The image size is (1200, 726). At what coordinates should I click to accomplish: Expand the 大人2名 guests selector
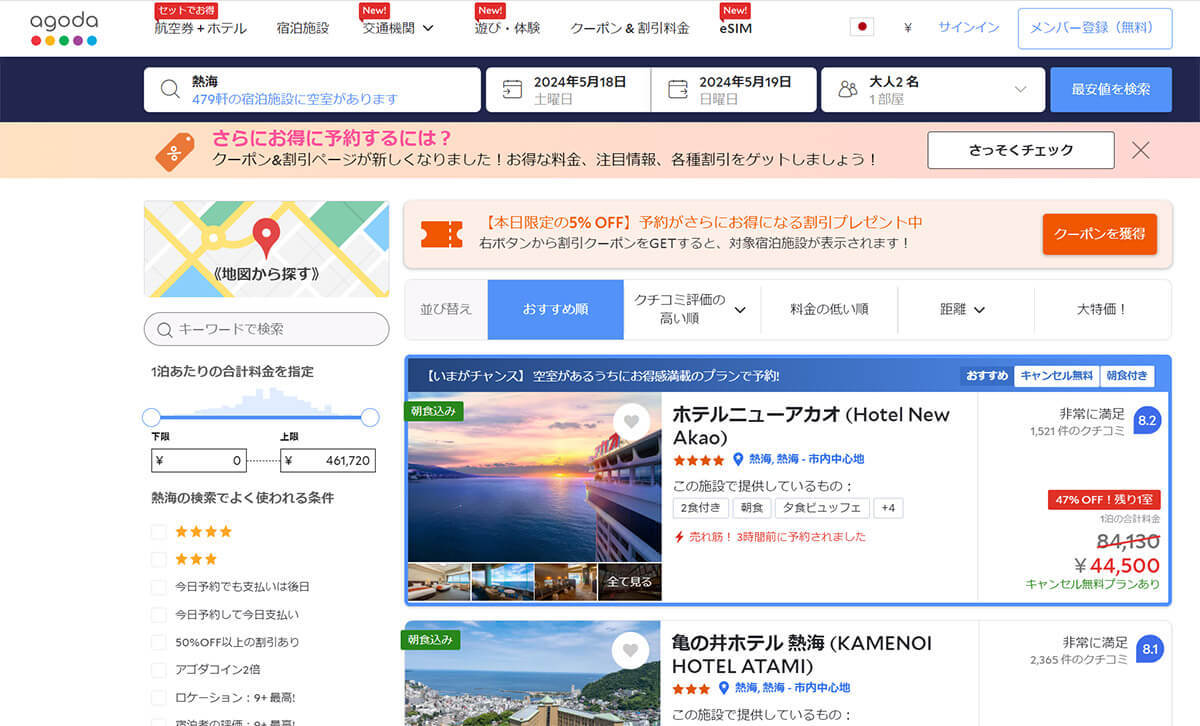tap(933, 90)
